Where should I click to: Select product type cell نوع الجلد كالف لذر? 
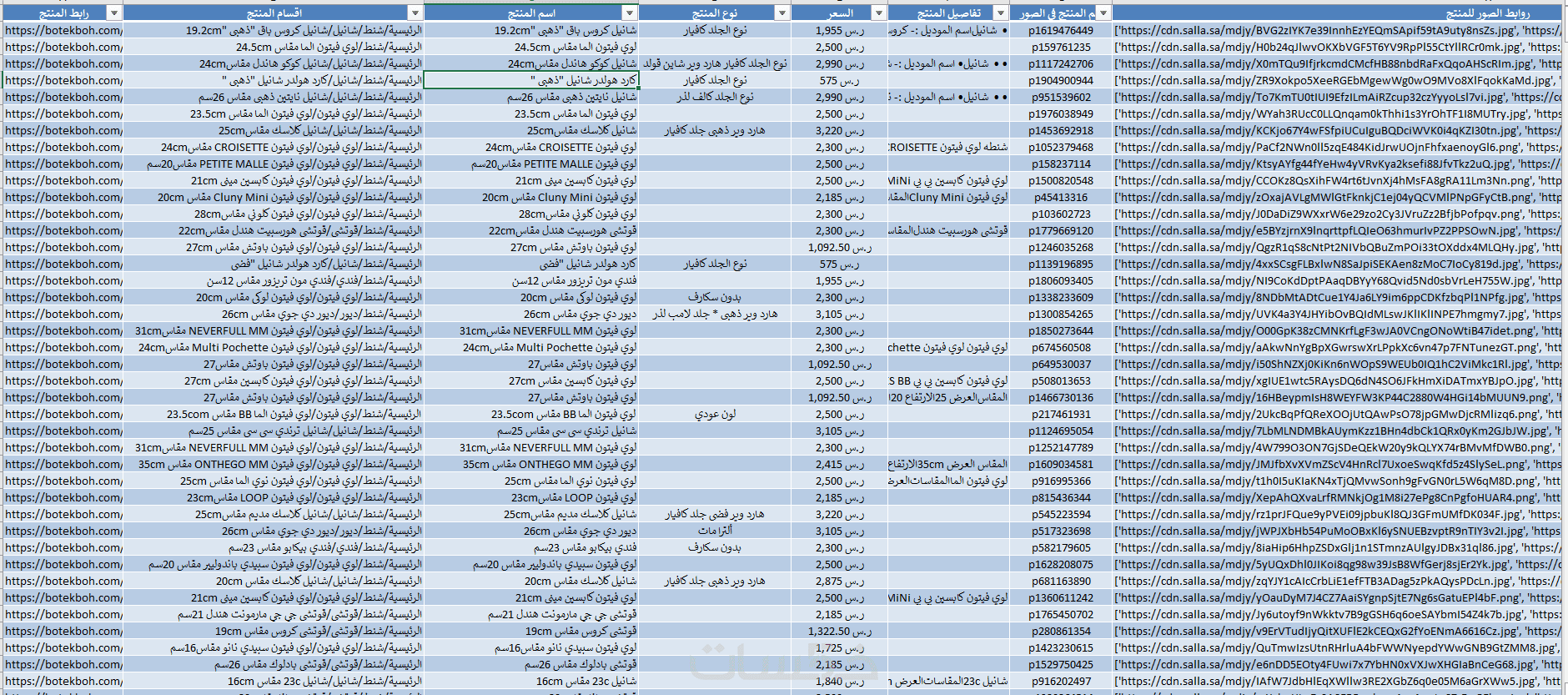coord(715,97)
